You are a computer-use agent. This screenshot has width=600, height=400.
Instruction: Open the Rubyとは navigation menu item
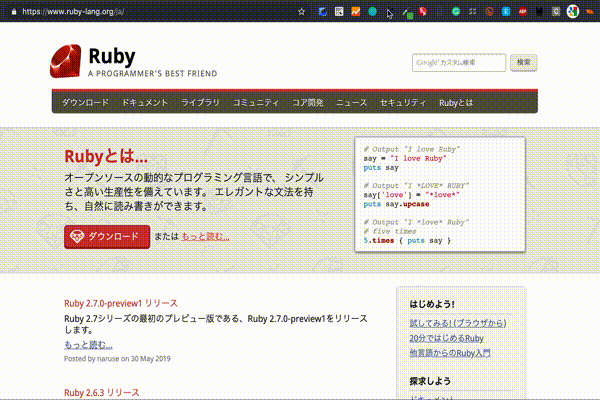point(456,103)
